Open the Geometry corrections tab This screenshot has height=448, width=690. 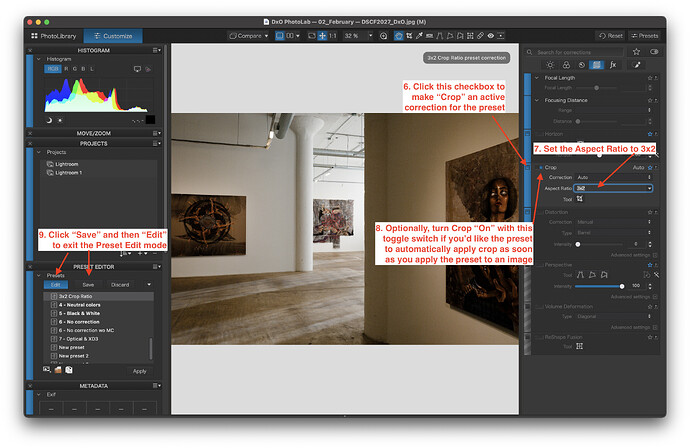597,65
